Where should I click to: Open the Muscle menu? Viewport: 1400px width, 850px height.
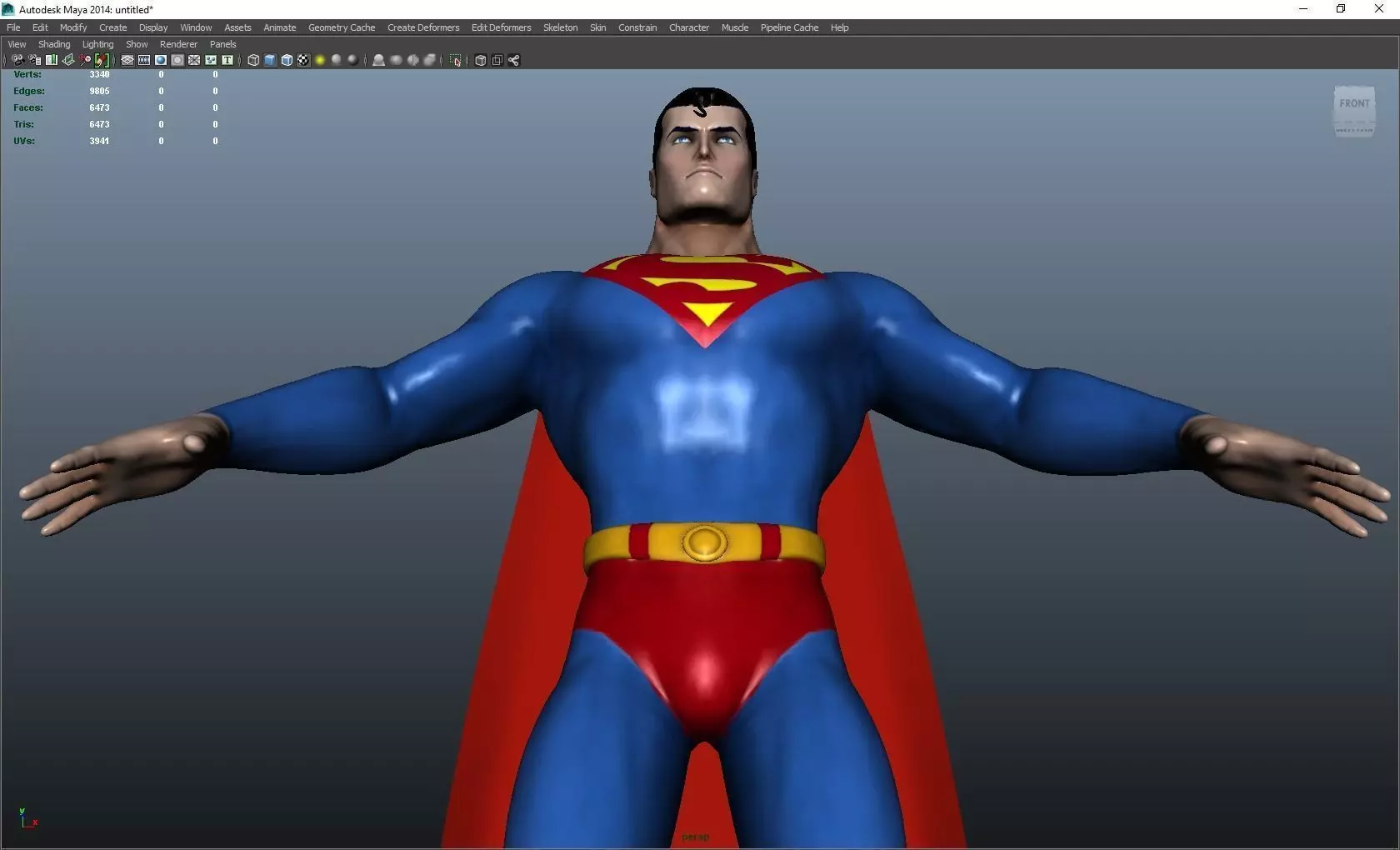tap(735, 27)
